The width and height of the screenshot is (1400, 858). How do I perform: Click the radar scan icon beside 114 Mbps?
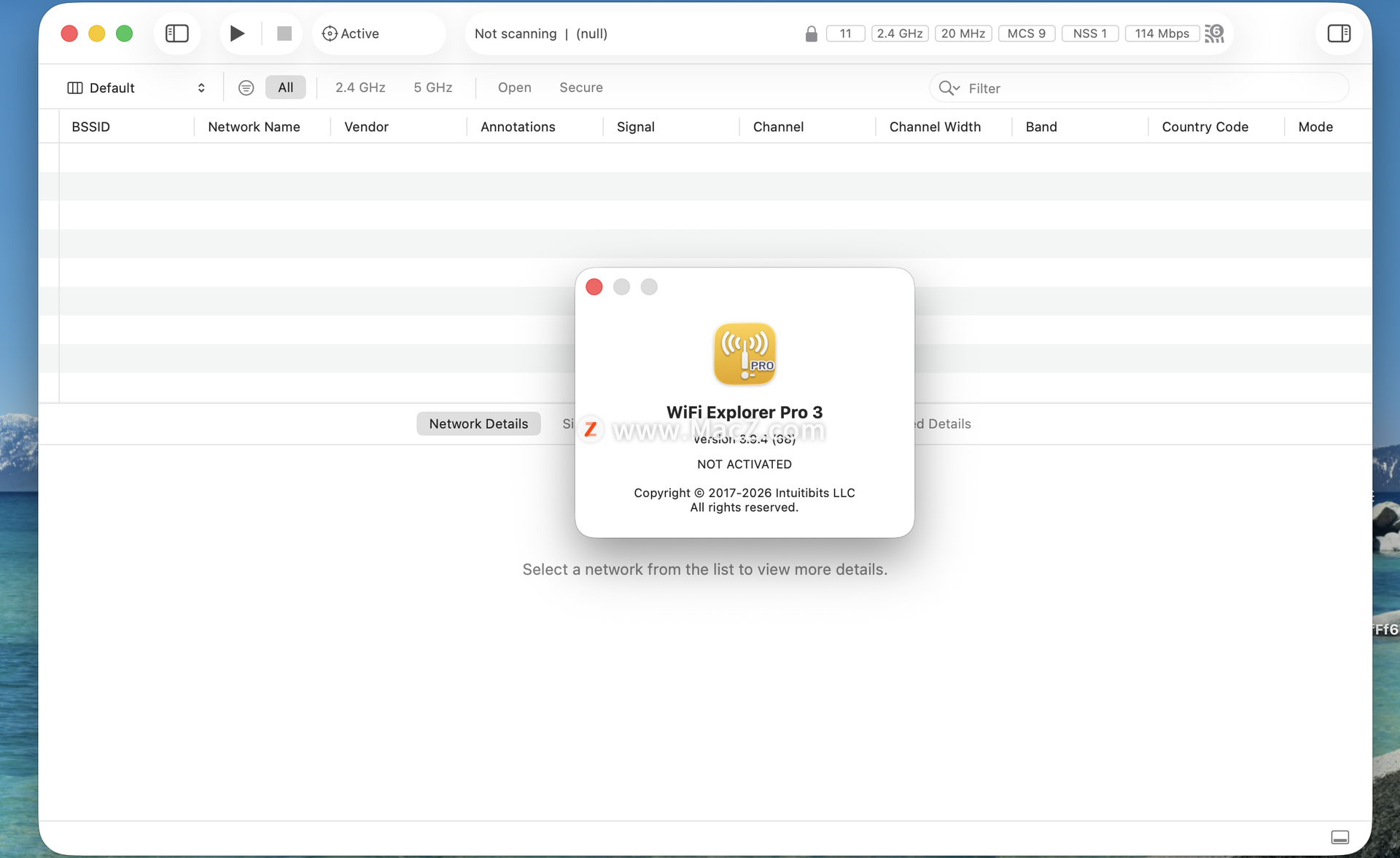(1215, 34)
